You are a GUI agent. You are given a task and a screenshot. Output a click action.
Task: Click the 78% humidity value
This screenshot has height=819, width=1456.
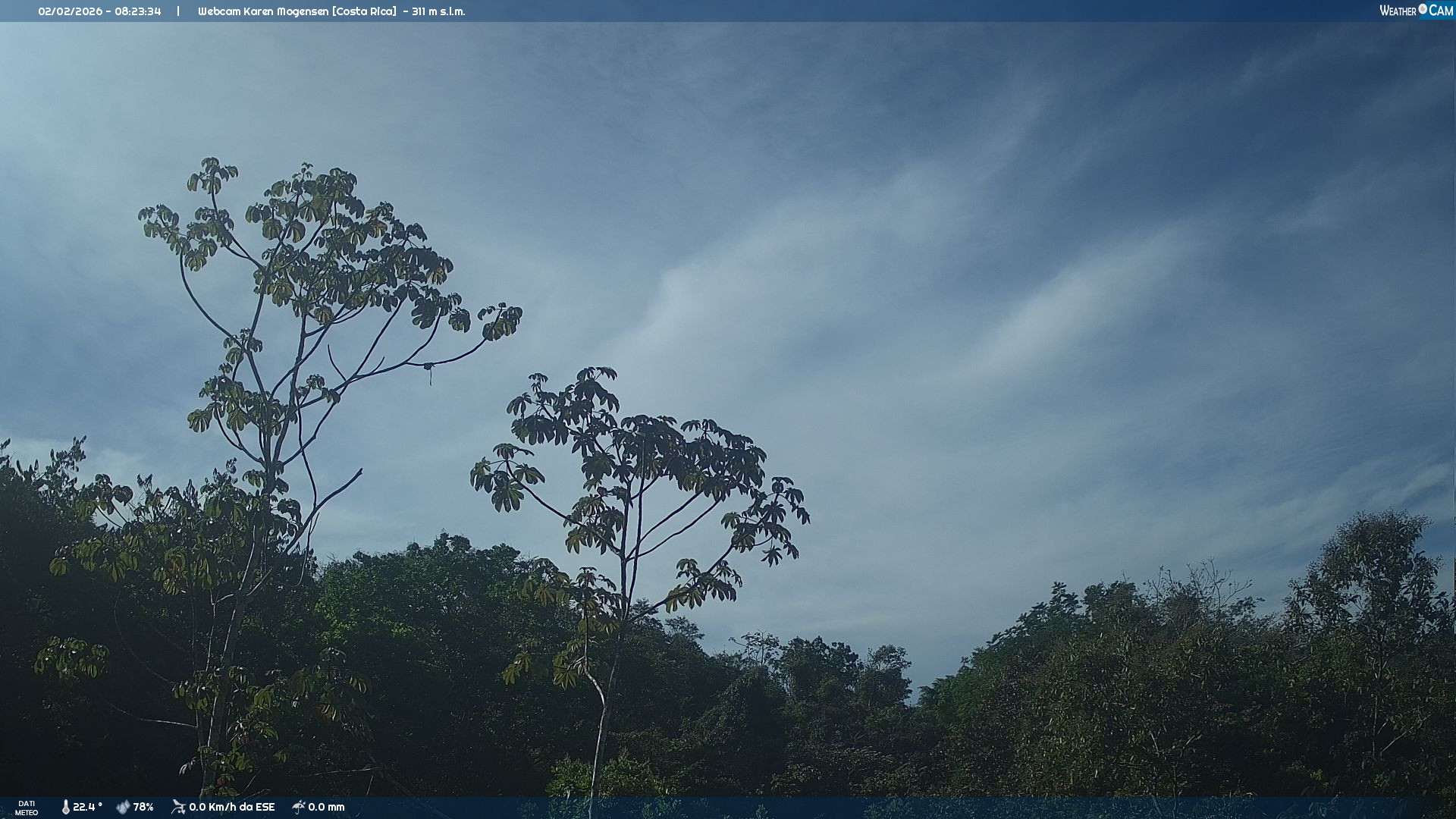[143, 807]
